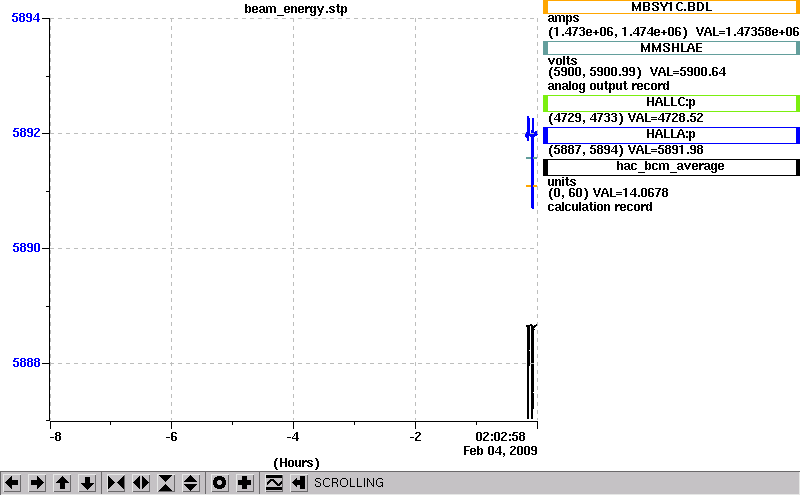The image size is (800, 495).
Task: Shift the plot up with the up-arrow button
Action: [62, 483]
